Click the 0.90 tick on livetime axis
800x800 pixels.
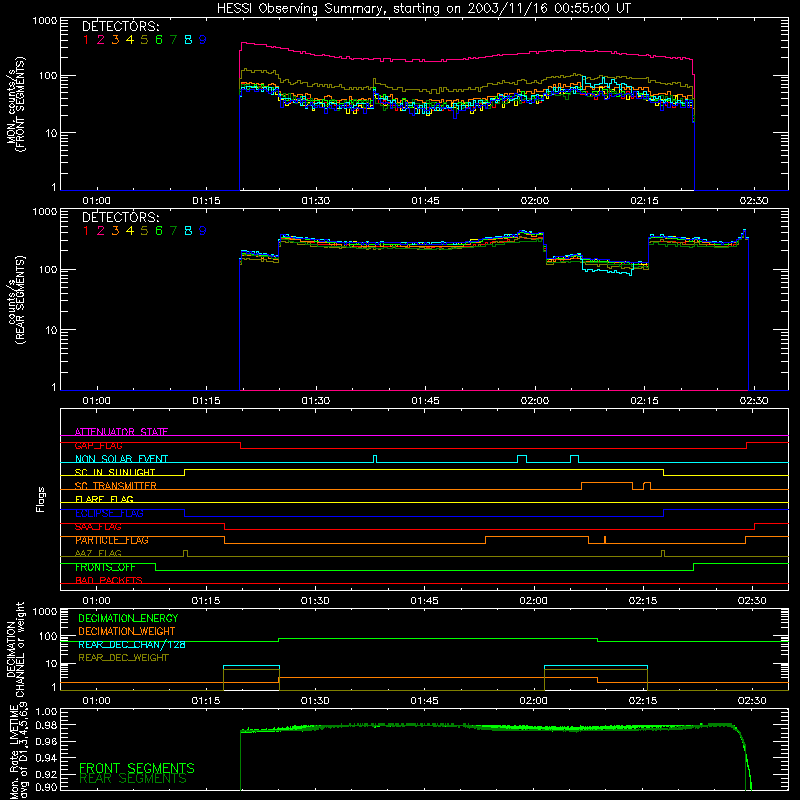click(x=46, y=788)
